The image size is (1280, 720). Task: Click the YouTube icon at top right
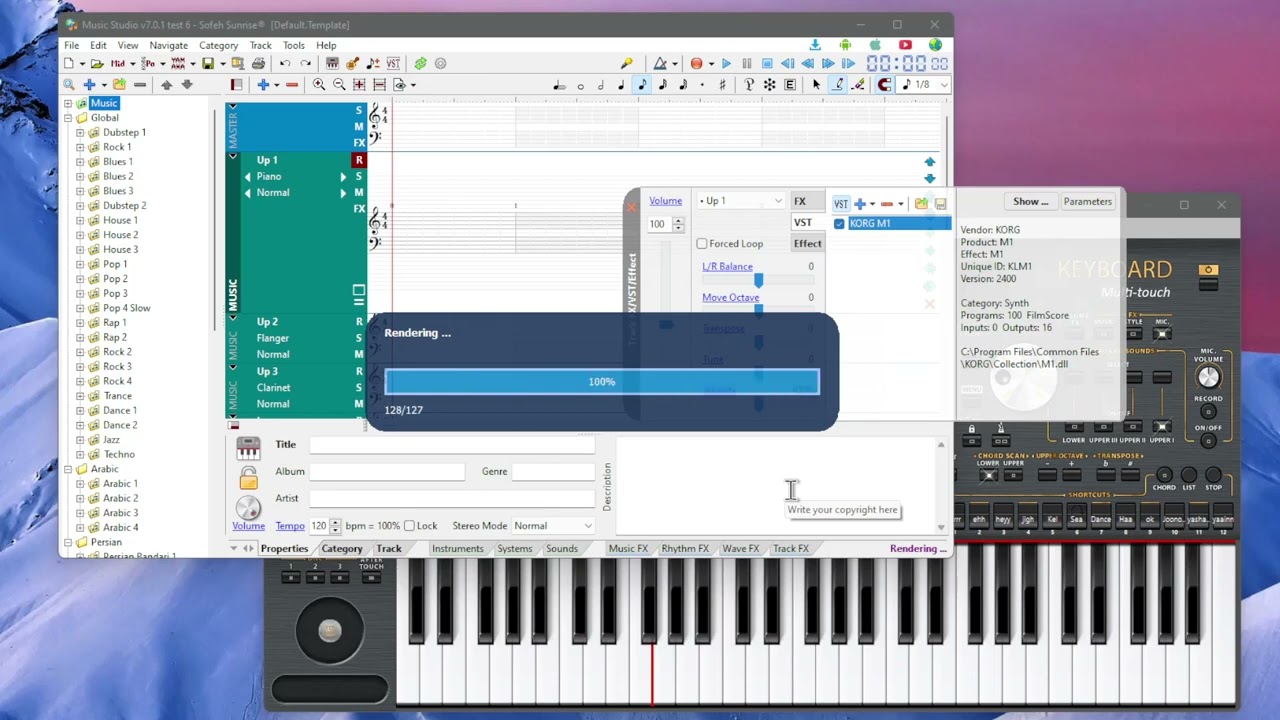(x=905, y=45)
